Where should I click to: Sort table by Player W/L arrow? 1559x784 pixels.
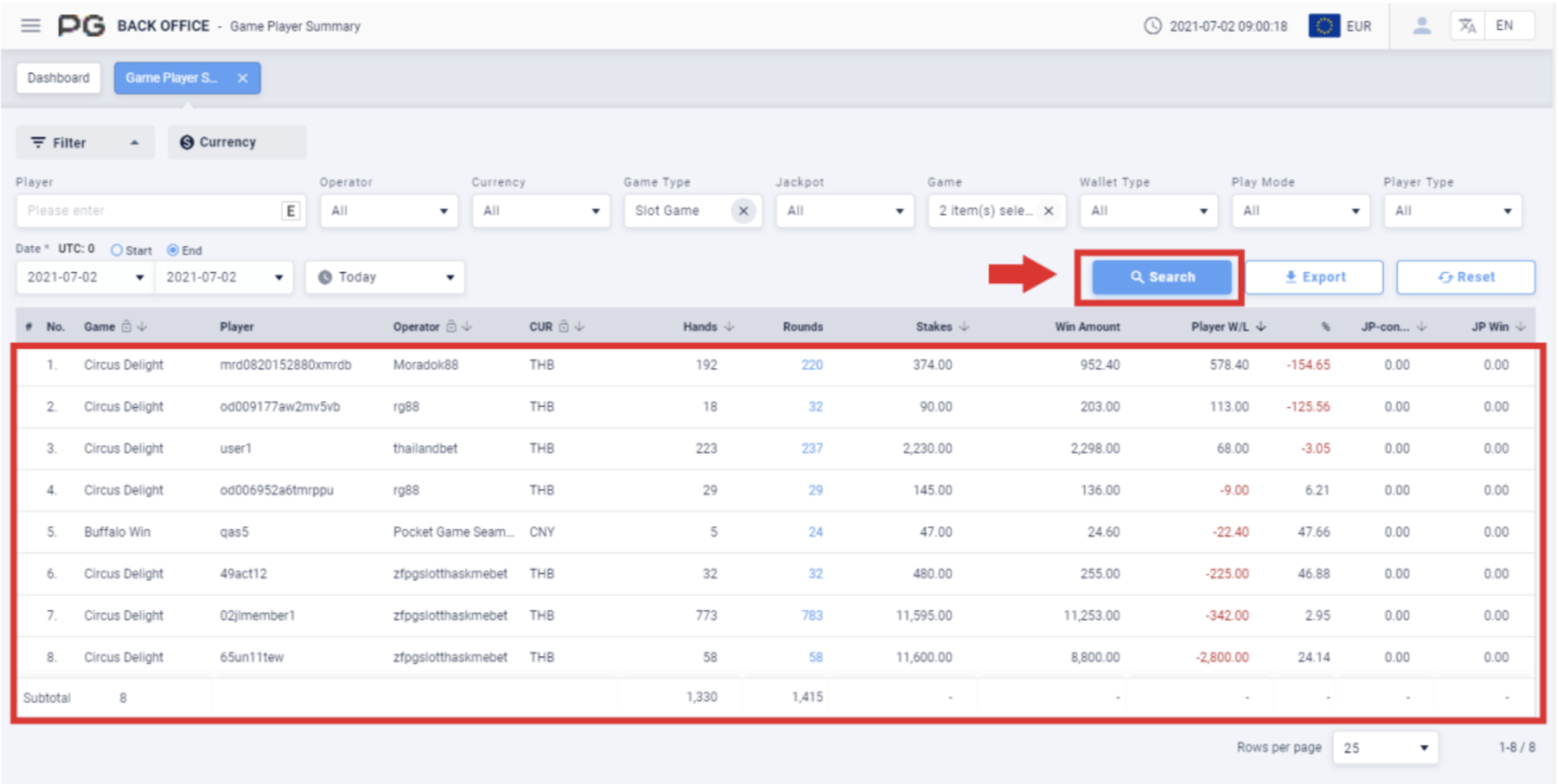[x=1261, y=327]
